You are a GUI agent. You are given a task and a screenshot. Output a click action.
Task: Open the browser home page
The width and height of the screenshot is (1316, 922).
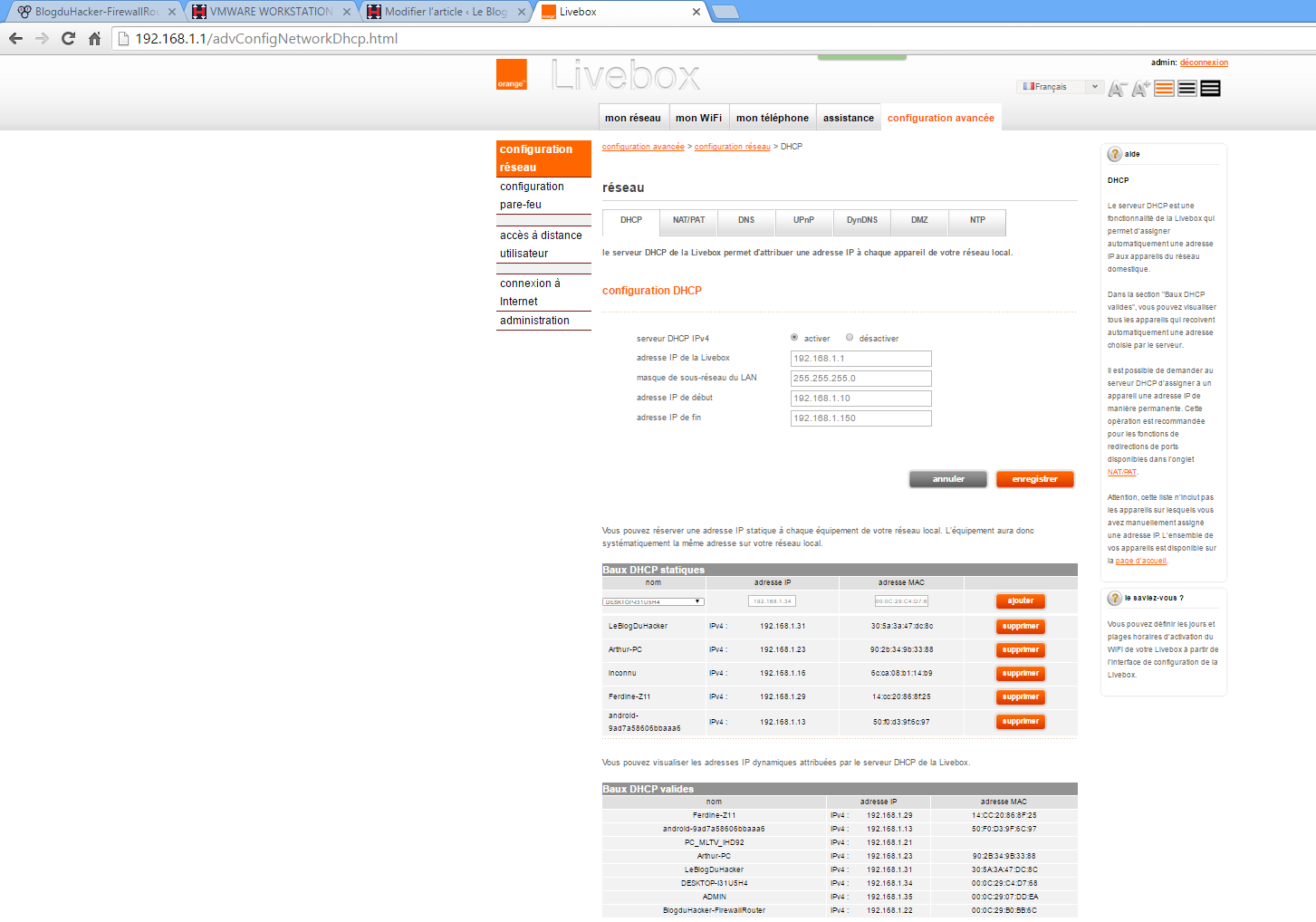coord(94,38)
